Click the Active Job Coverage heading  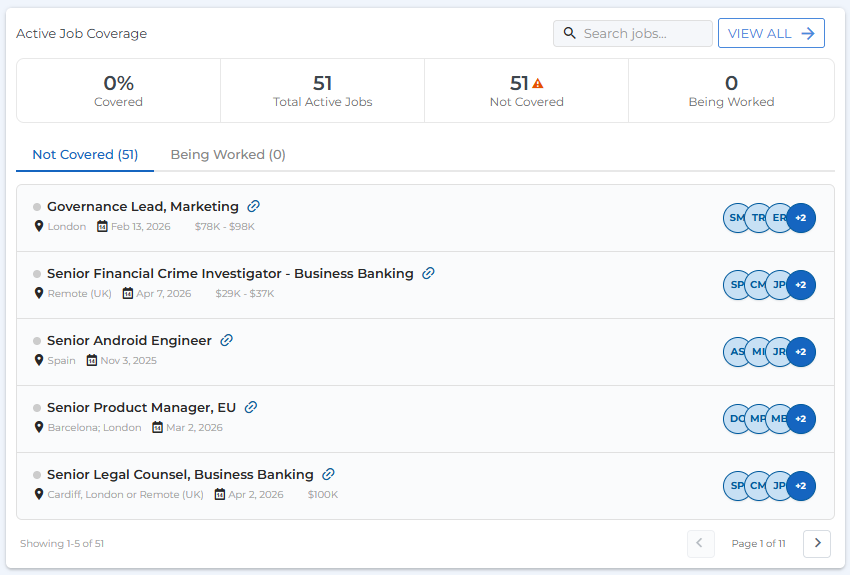click(x=81, y=34)
